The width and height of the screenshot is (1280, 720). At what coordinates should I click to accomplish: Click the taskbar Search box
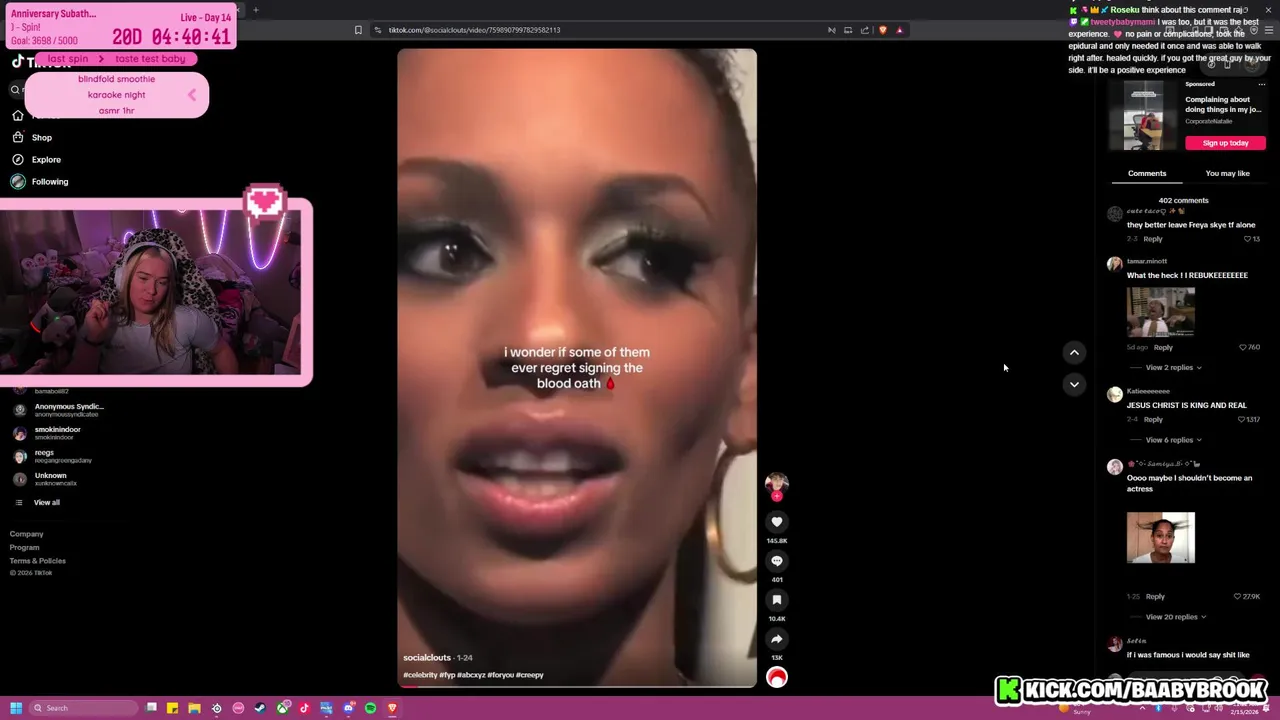pos(84,708)
